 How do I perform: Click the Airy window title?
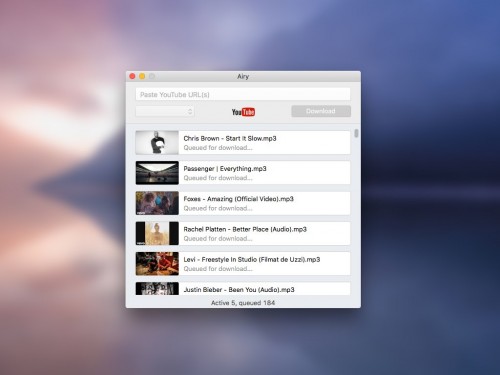click(243, 76)
